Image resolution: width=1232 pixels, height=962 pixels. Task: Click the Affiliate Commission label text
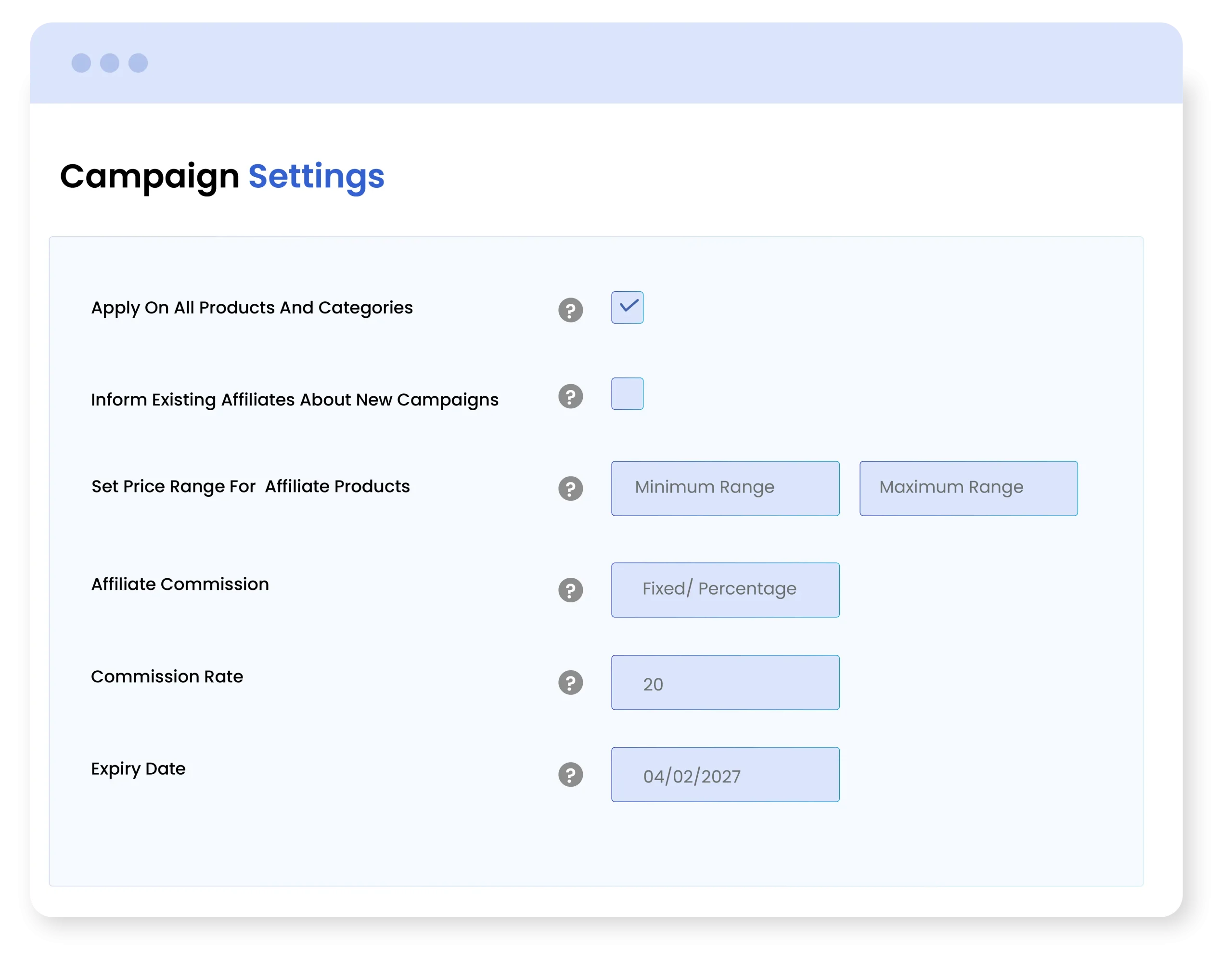[x=180, y=584]
